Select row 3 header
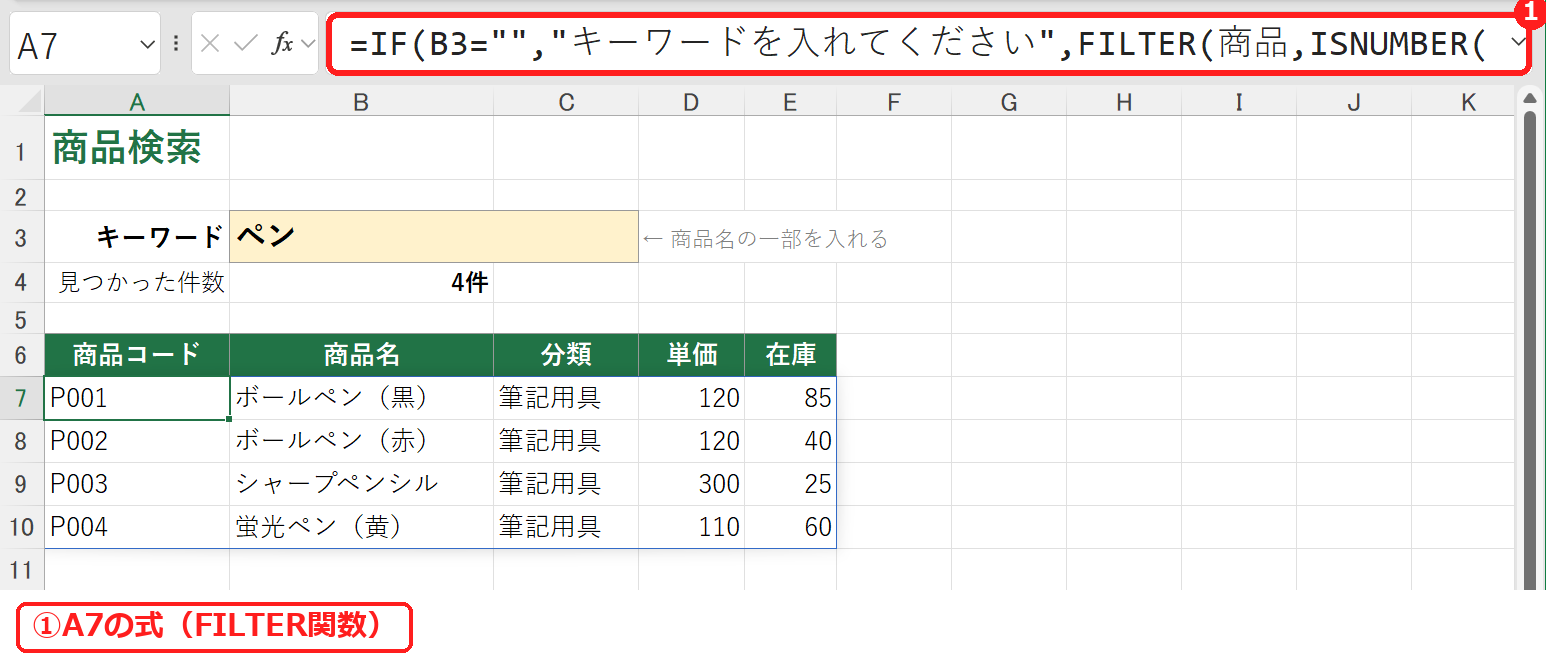This screenshot has height=660, width=1546. (x=22, y=236)
